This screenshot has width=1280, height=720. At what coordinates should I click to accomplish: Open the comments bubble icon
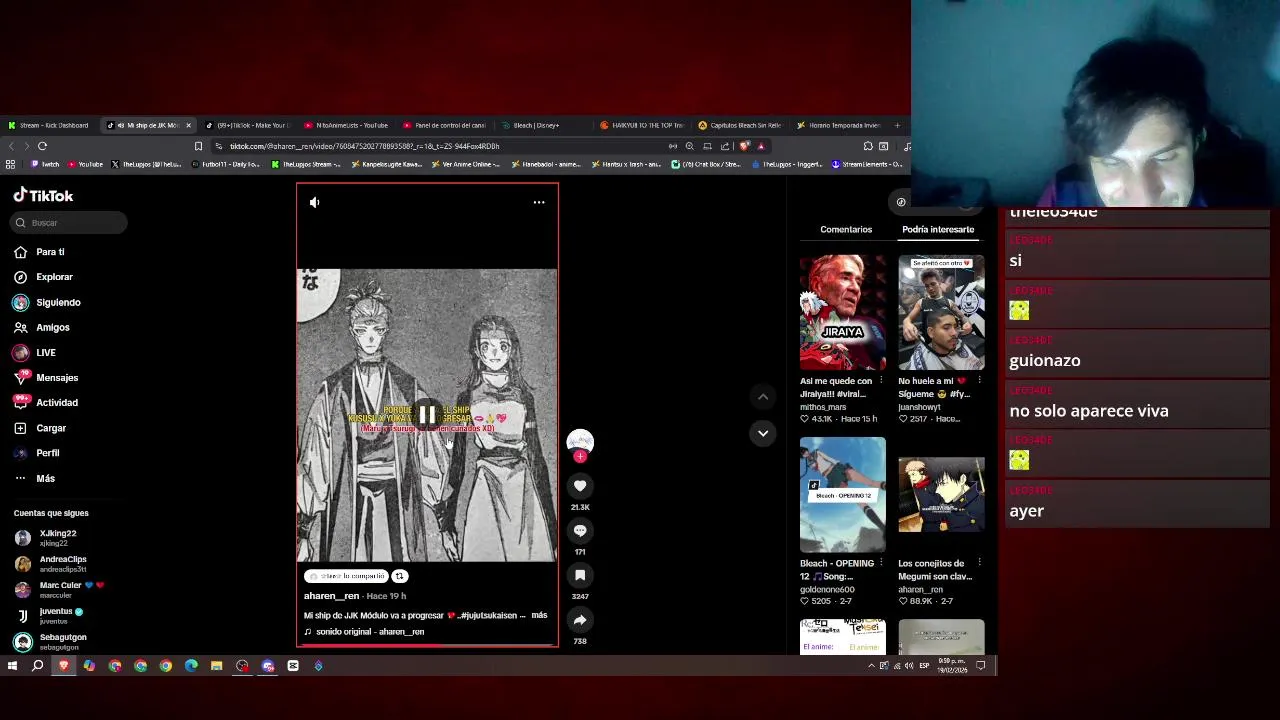(x=580, y=531)
